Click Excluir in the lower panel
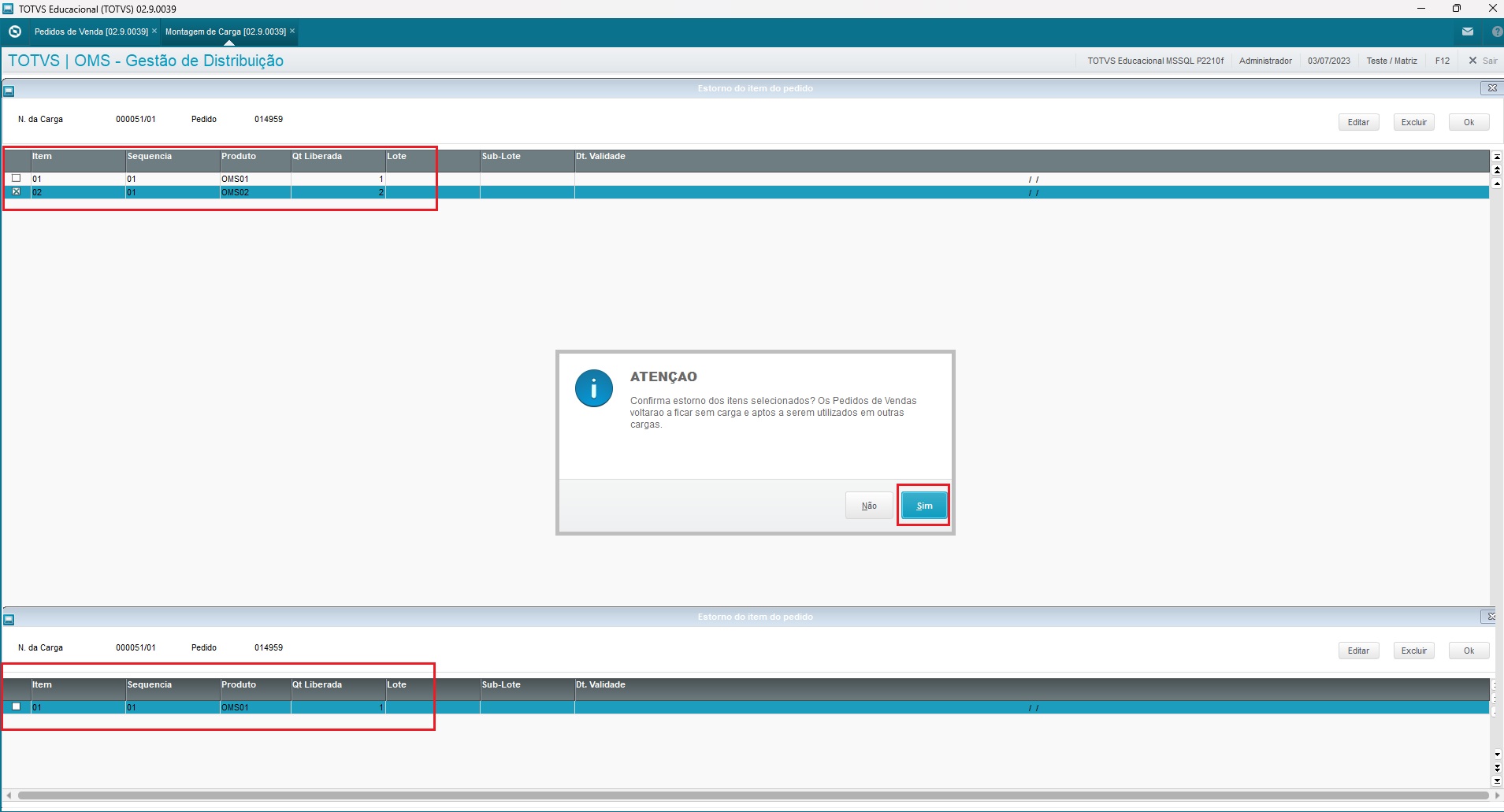The image size is (1504, 812). [x=1414, y=651]
